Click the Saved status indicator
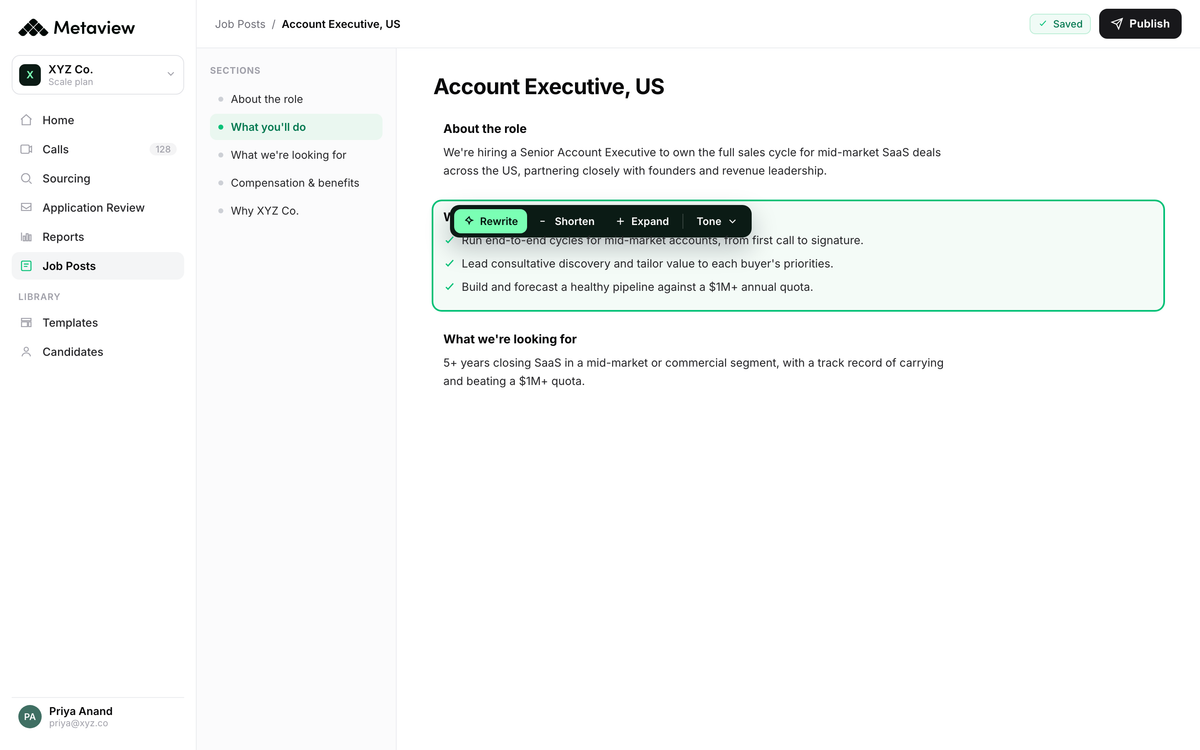 (1060, 24)
